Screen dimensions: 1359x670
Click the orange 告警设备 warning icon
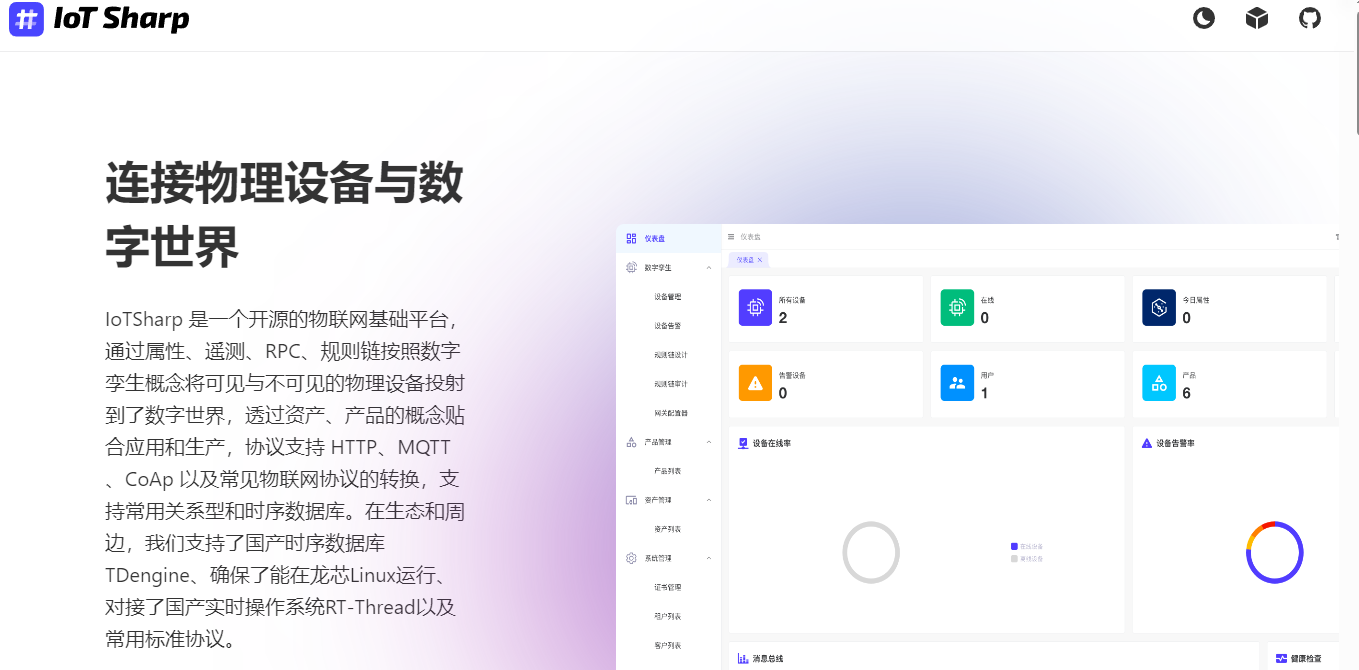(x=755, y=383)
